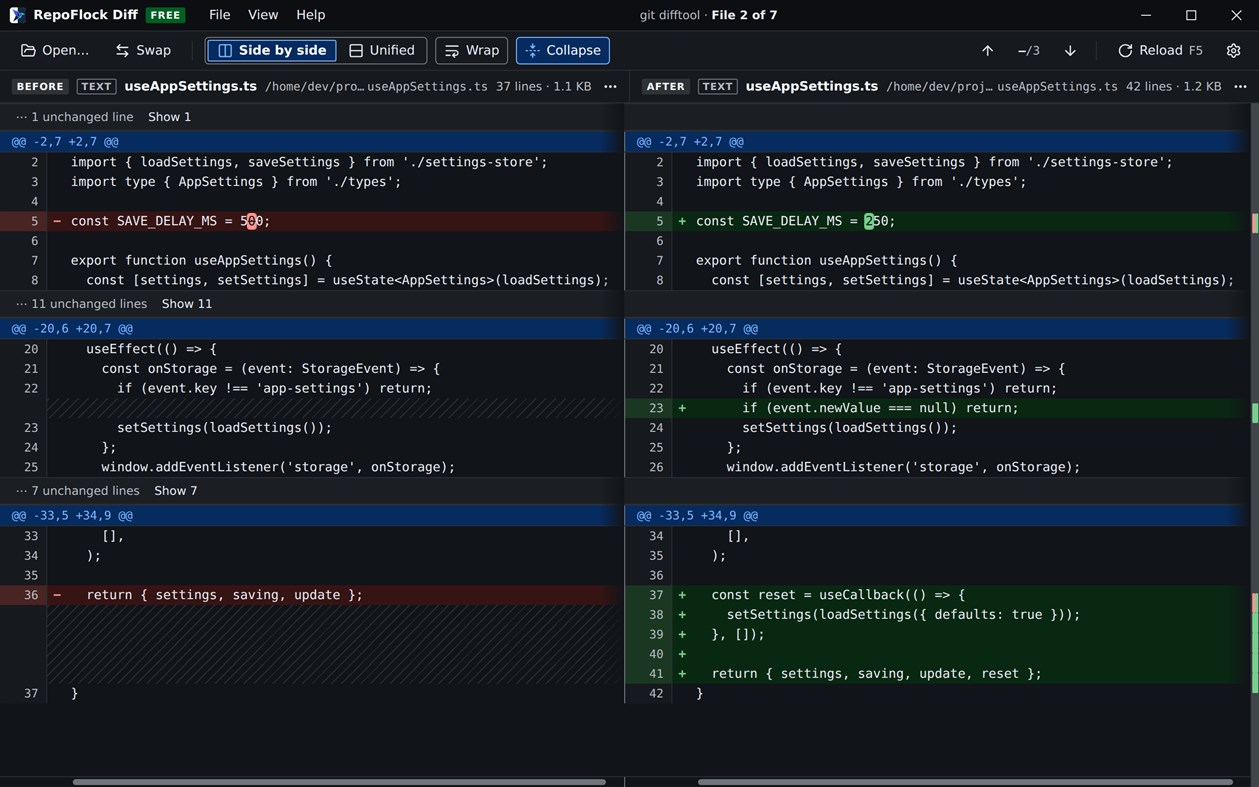Click the left pane horizontal scrollbar
Screen dimensions: 1259x787
point(339,782)
